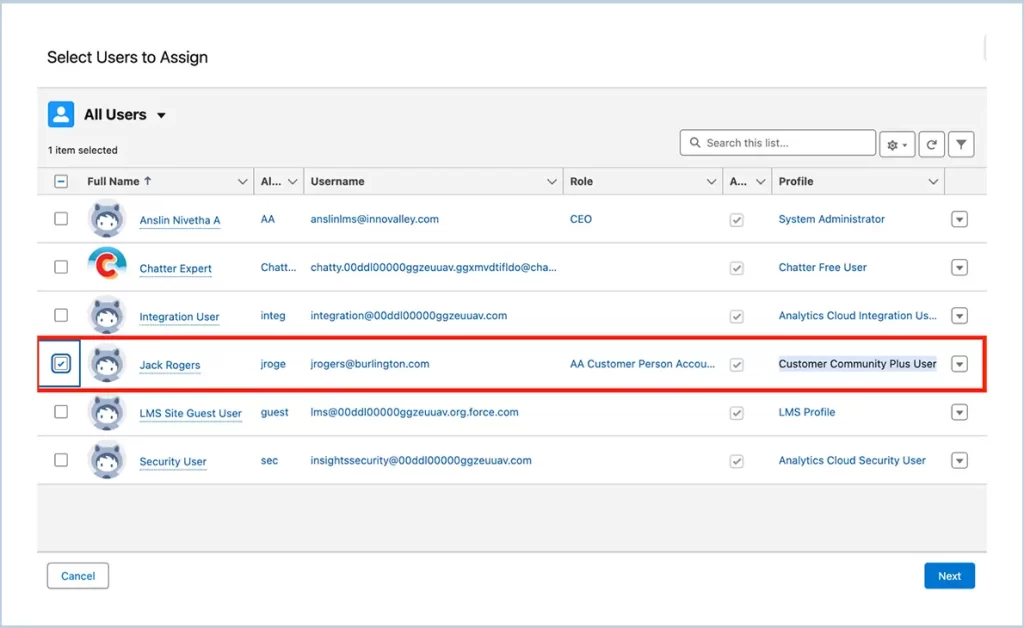Show row actions for Integration User
Viewport: 1024px width, 628px height.
(959, 316)
